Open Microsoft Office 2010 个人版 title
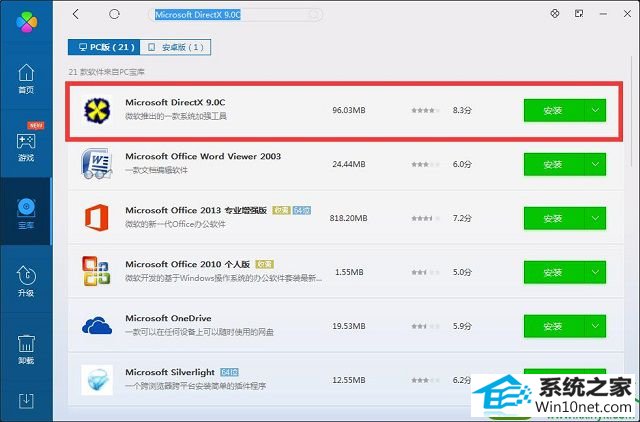This screenshot has width=640, height=422. [x=187, y=264]
